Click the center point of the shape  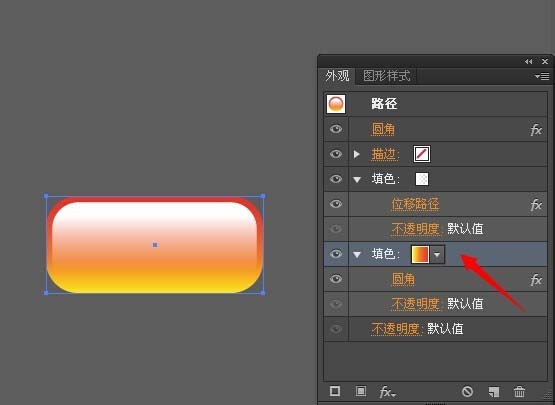coord(155,245)
